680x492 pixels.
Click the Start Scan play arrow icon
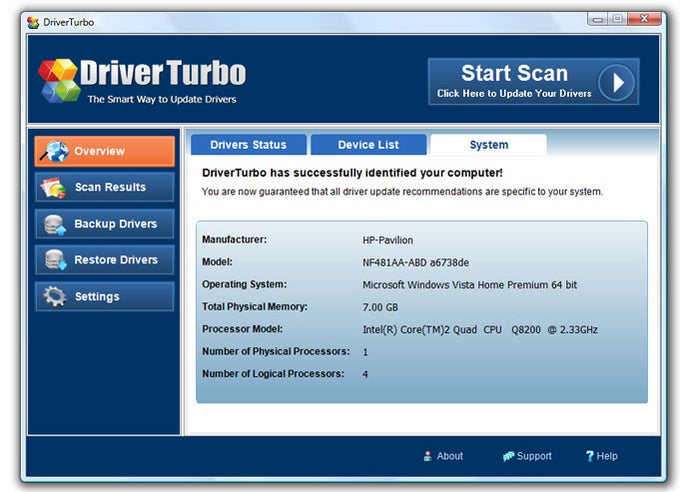[616, 82]
